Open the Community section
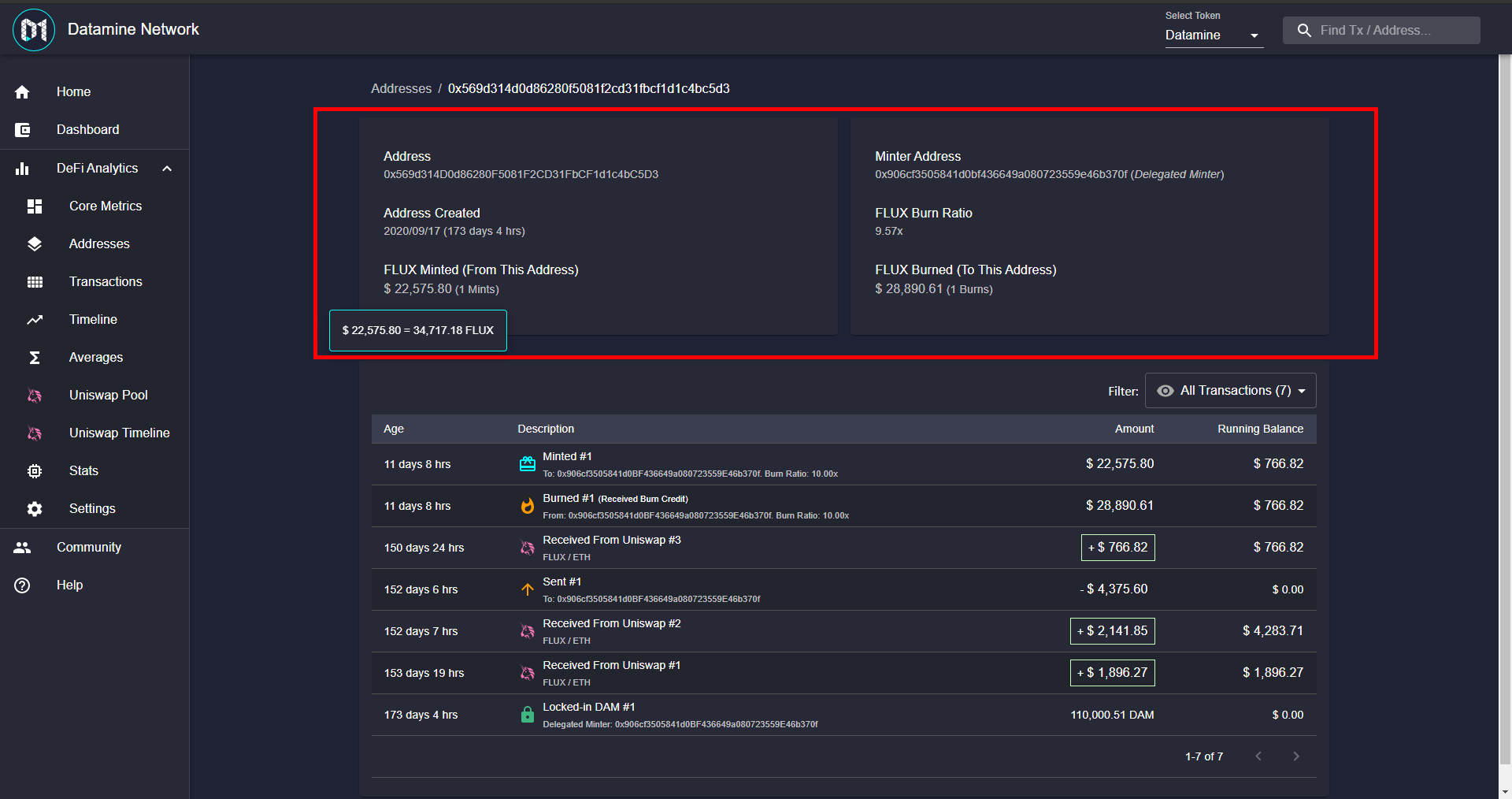Screen dimensions: 1512x799 pyautogui.click(x=94, y=548)
